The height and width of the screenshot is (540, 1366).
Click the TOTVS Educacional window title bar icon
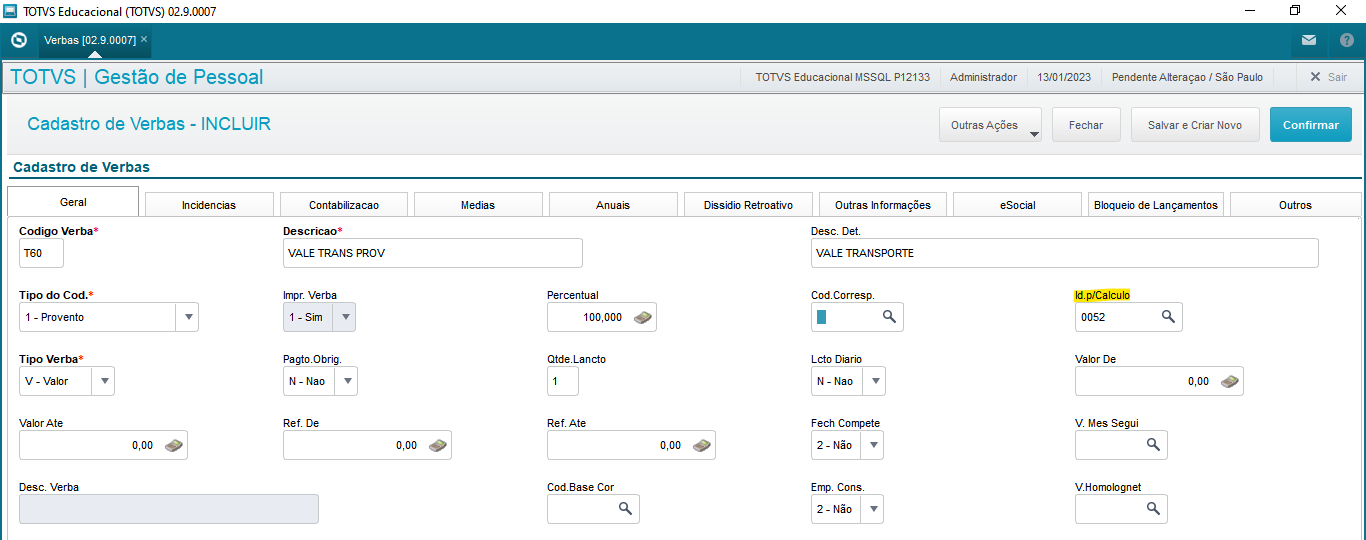coord(10,11)
